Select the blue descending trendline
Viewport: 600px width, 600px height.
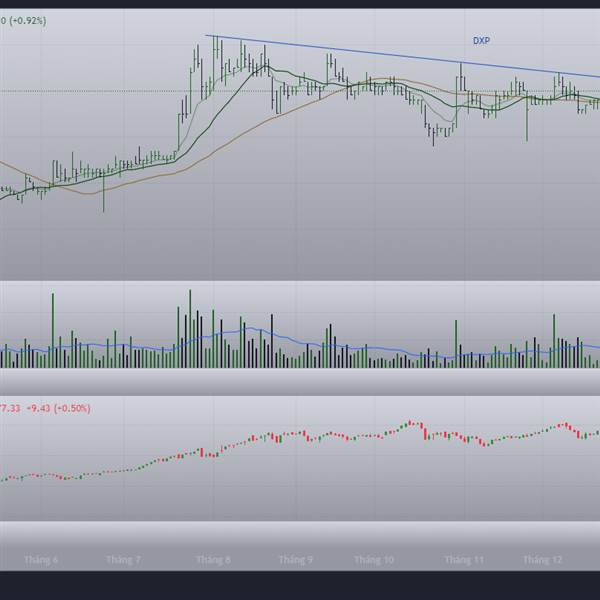(x=403, y=56)
